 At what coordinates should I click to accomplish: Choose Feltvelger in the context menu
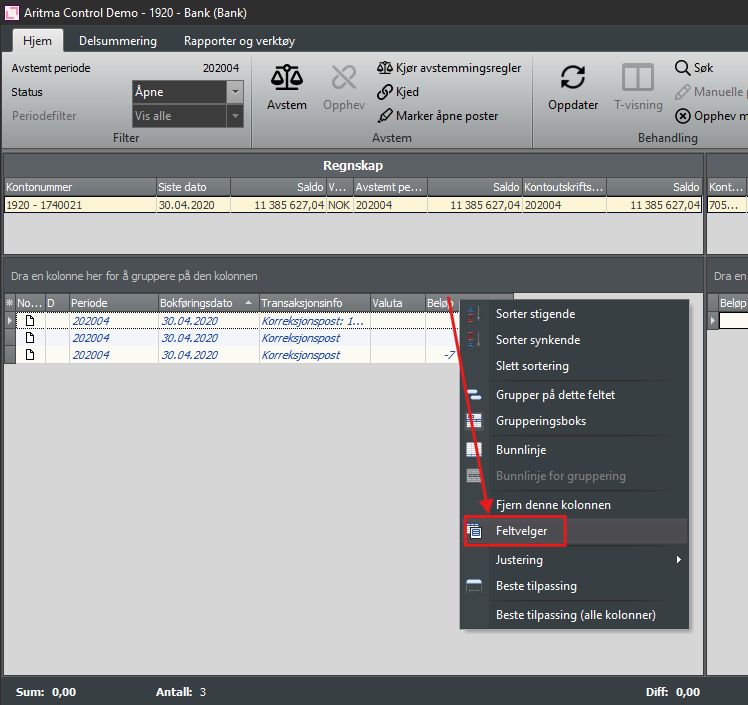coord(521,531)
